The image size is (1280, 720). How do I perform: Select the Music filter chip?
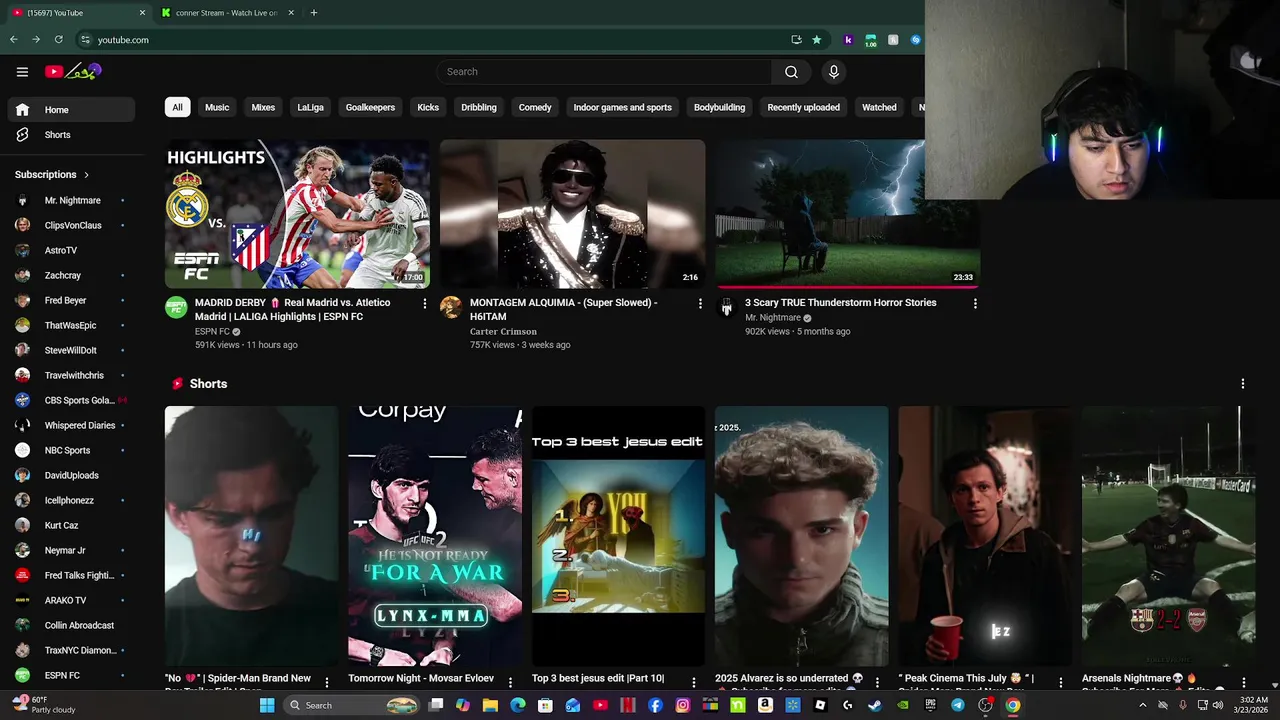click(x=217, y=107)
